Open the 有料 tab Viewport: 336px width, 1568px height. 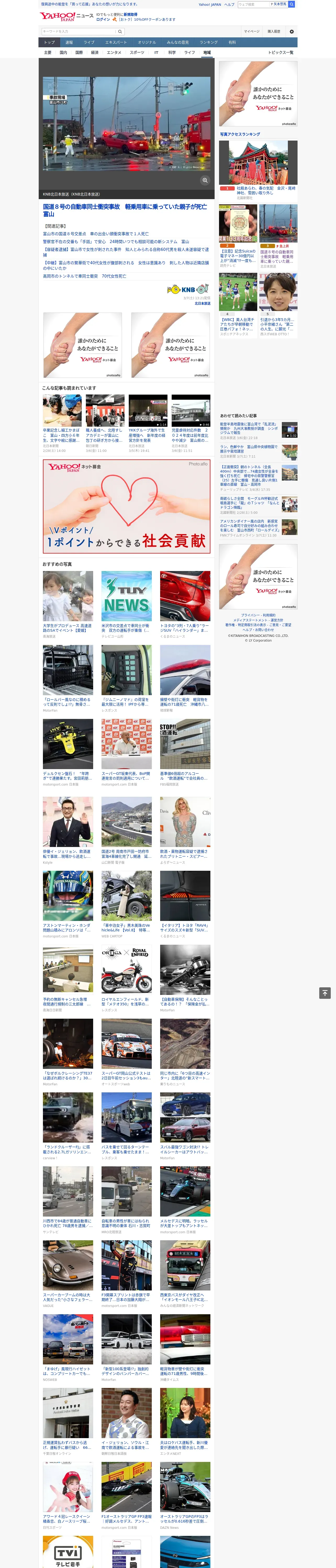click(x=232, y=43)
